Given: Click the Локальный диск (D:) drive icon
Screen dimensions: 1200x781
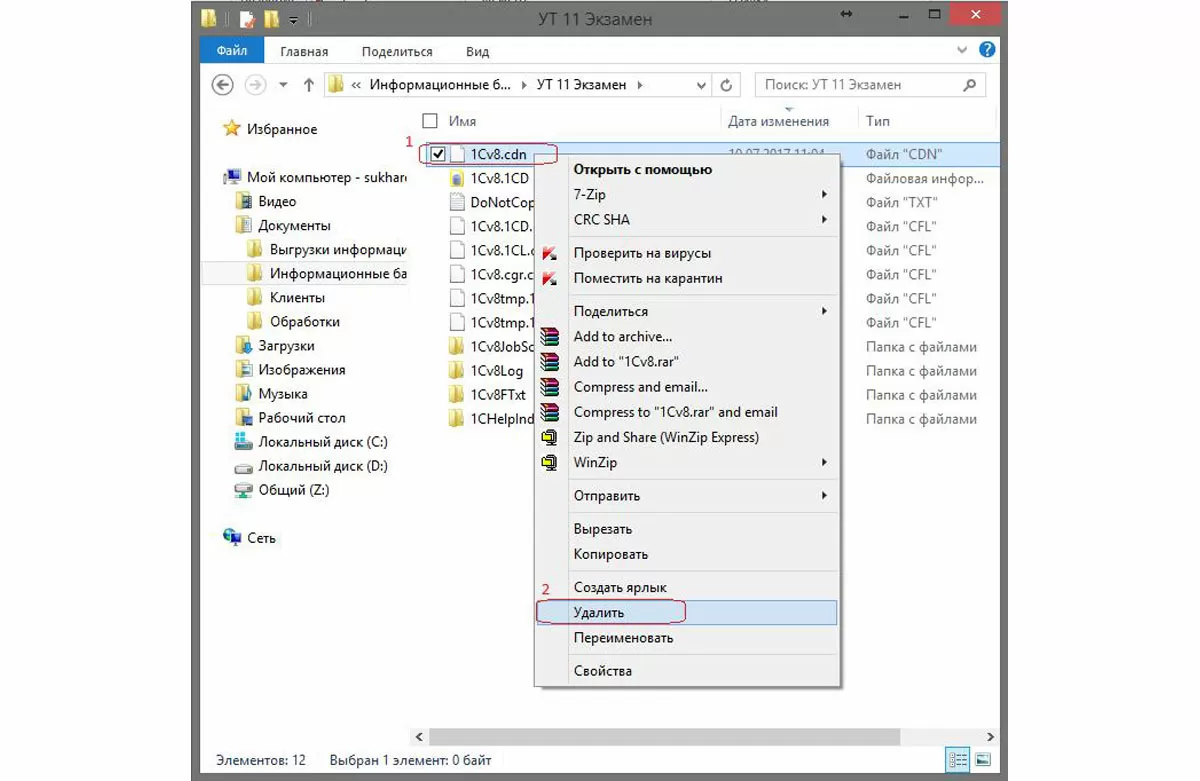Looking at the screenshot, I should tap(243, 466).
